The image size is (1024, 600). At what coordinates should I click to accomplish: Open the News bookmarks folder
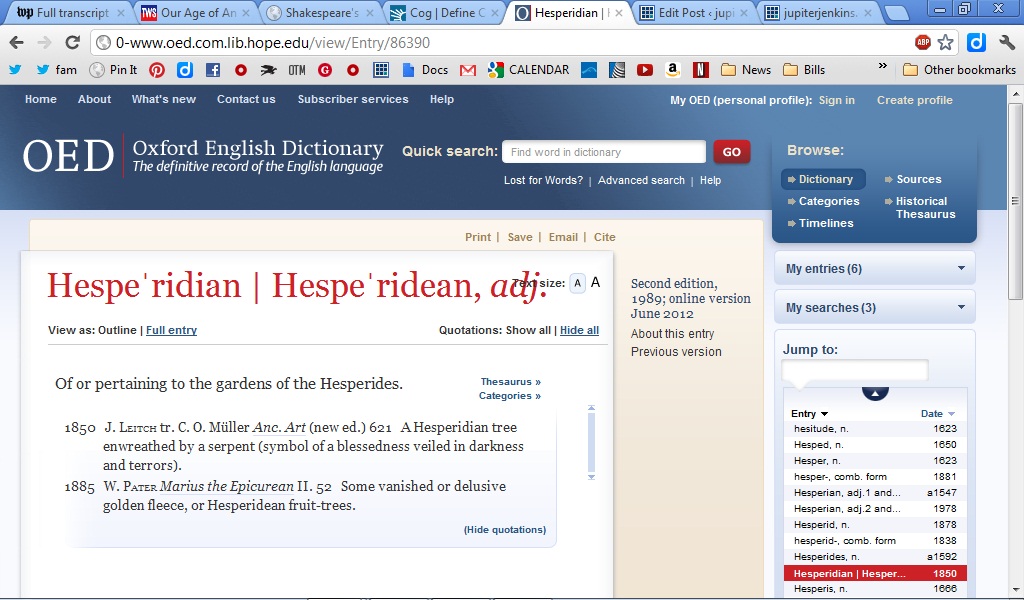pyautogui.click(x=746, y=70)
